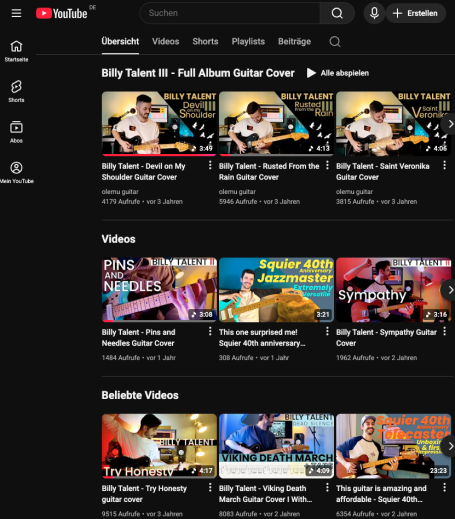The height and width of the screenshot is (519, 455).
Task: Click the Videos section heading
Action: [118, 239]
